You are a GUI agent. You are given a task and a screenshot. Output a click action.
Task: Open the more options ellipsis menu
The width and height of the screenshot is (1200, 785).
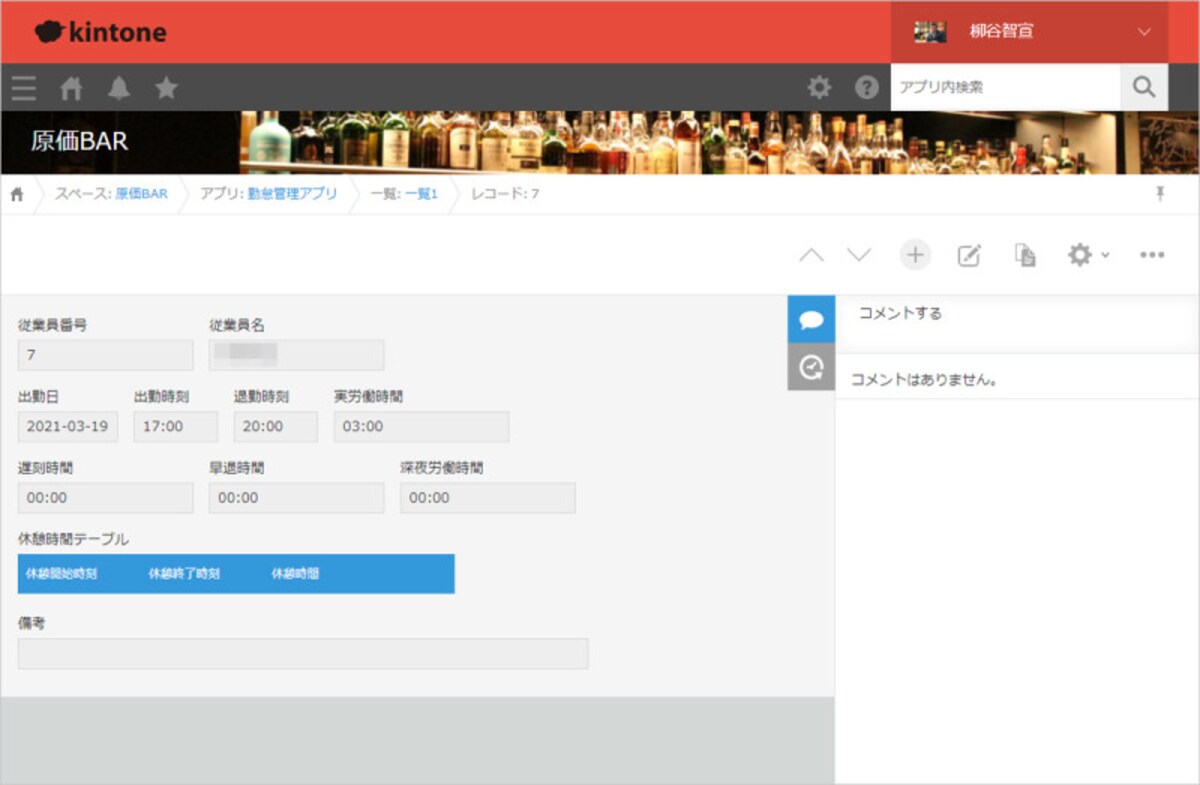click(1152, 255)
